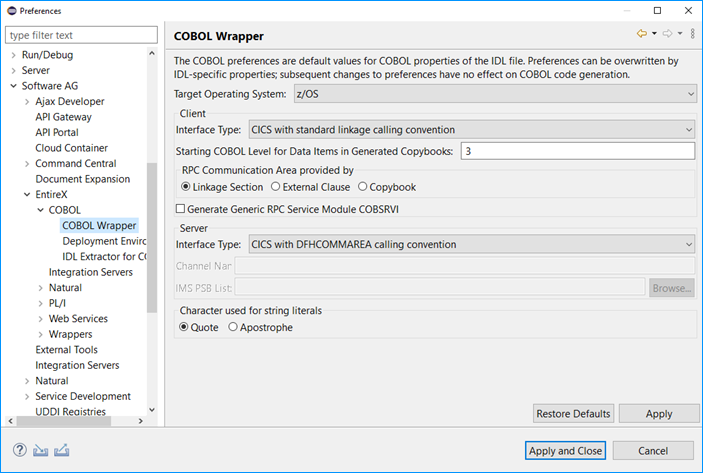Select IDL Extractor for COBOL item
Viewport: 703px width, 473px height.
(x=104, y=256)
